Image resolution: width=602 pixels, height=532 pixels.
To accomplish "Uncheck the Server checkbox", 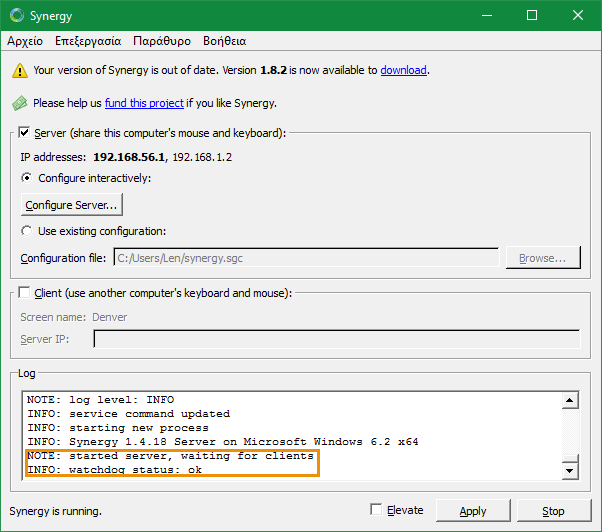I will [24, 133].
